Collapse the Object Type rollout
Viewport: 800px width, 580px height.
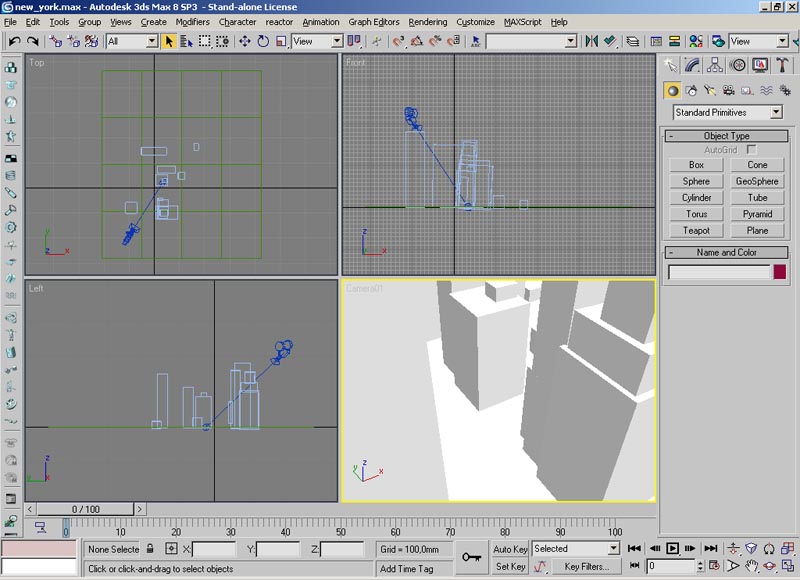727,136
